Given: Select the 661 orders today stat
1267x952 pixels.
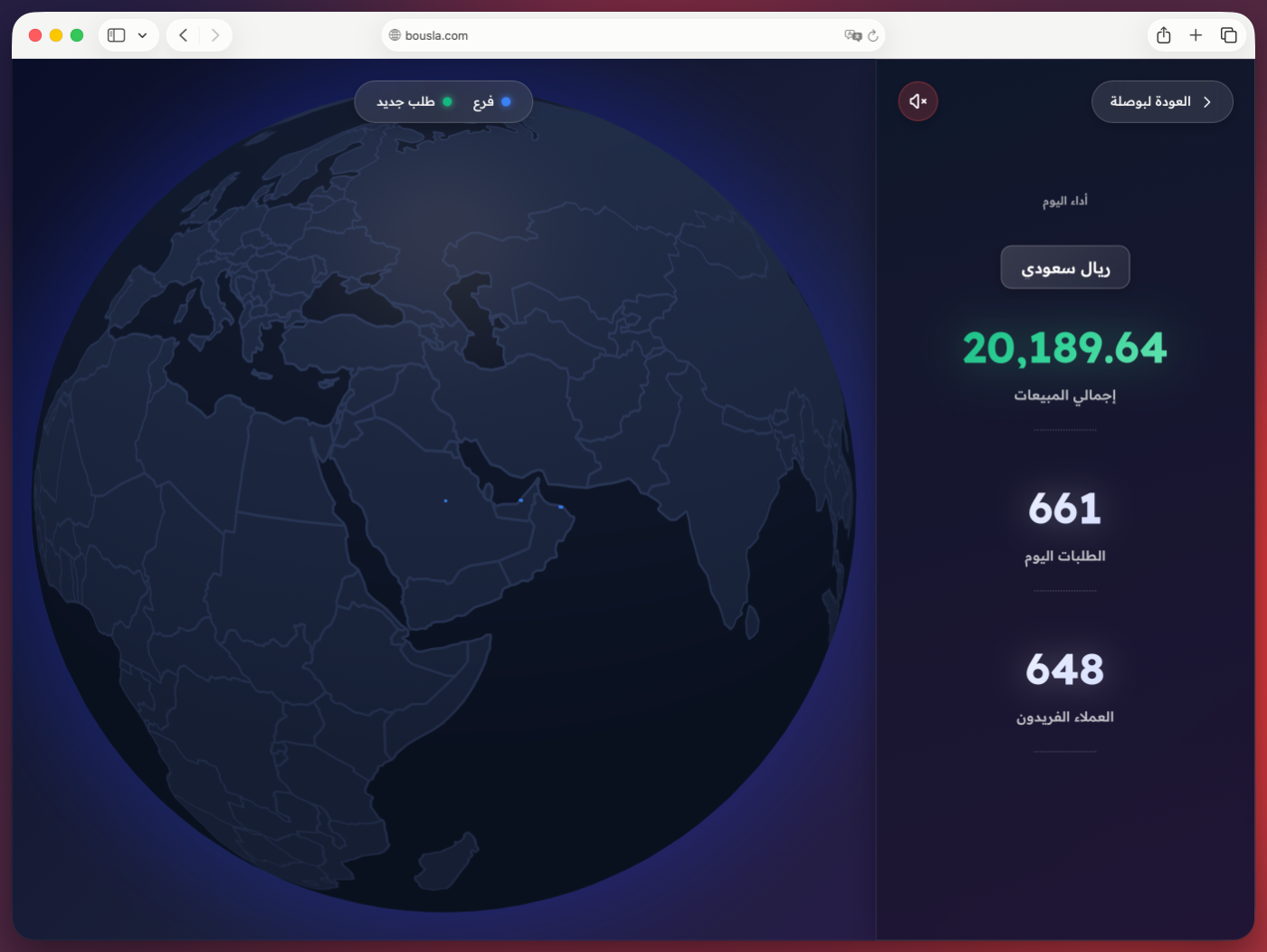Looking at the screenshot, I should pyautogui.click(x=1064, y=509).
